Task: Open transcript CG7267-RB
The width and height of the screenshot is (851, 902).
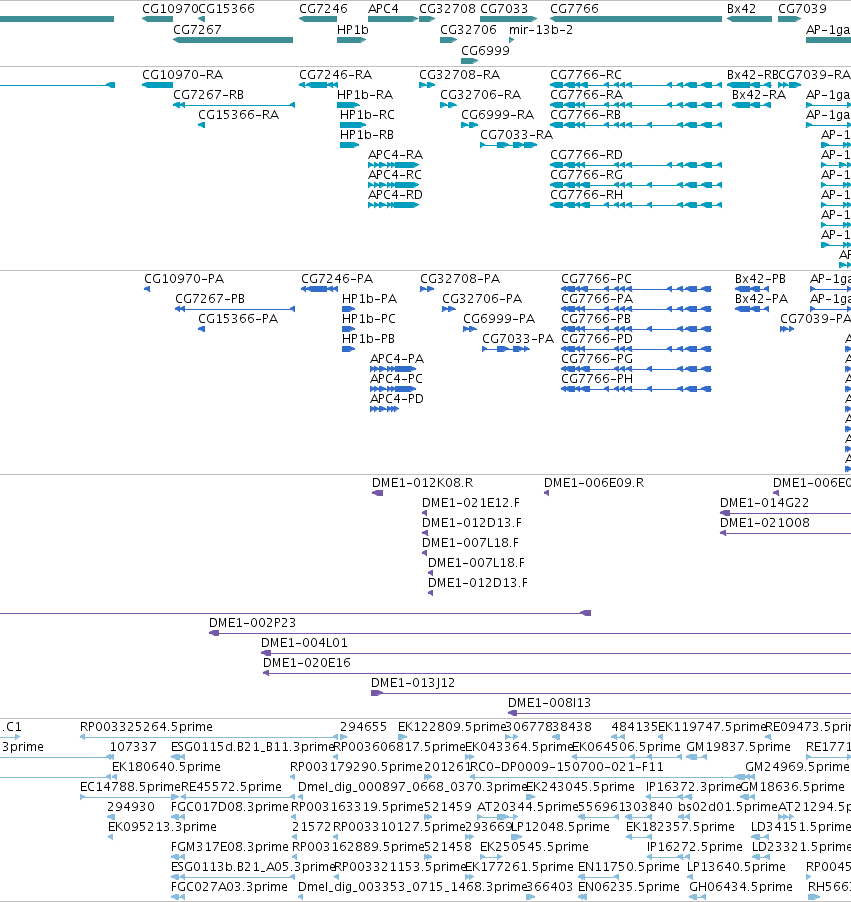Action: (x=208, y=94)
